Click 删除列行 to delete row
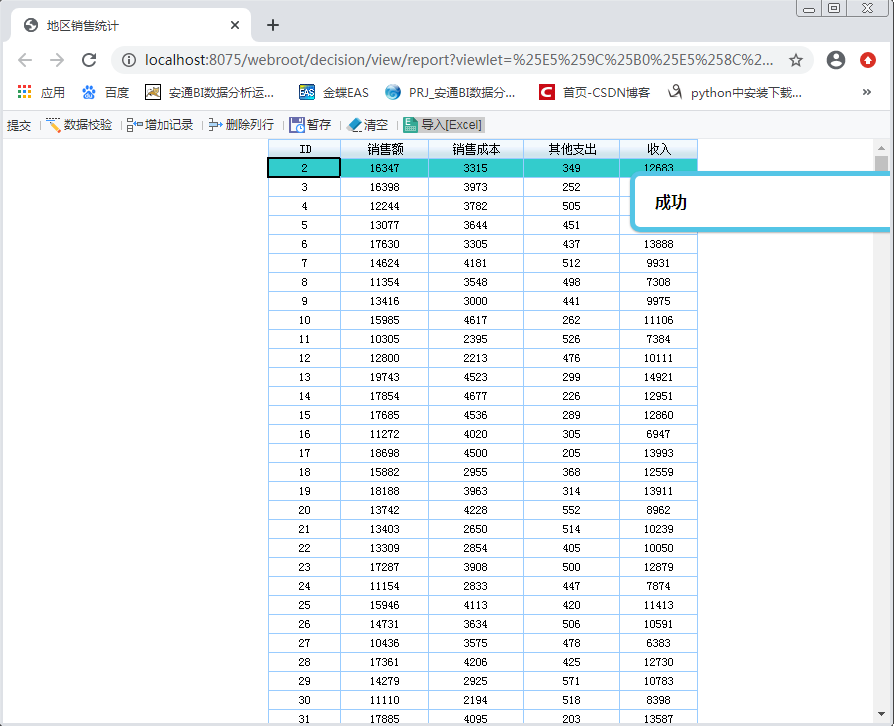This screenshot has width=894, height=726. [241, 125]
